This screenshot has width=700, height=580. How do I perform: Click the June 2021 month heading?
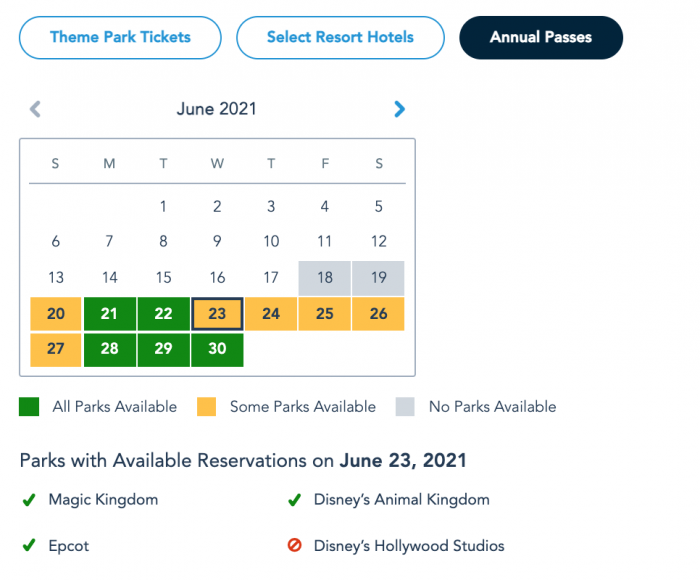(216, 110)
